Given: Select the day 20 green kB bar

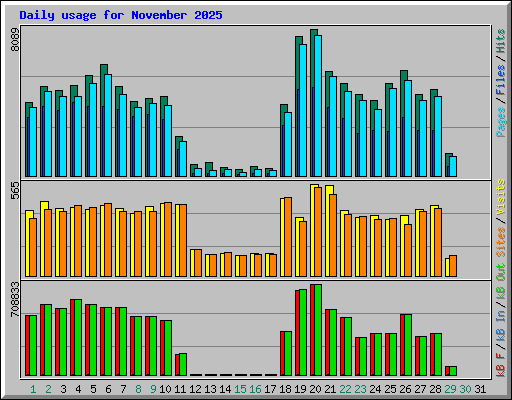Looking at the screenshot, I should pos(318,330).
